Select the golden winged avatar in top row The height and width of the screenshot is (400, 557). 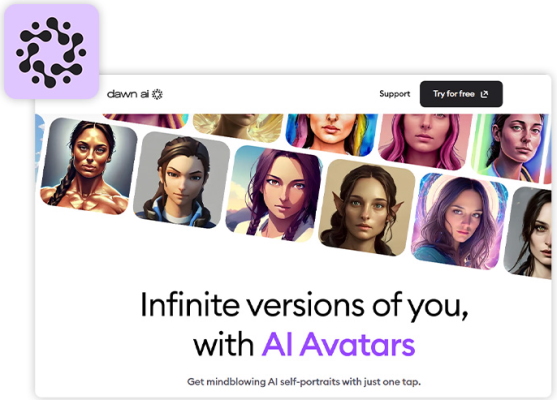tap(238, 127)
